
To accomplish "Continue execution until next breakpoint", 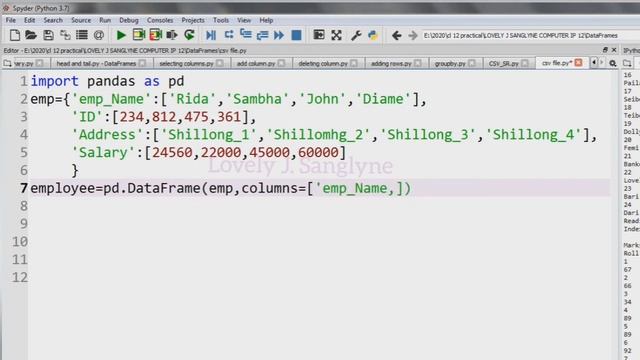I will 279,35.
